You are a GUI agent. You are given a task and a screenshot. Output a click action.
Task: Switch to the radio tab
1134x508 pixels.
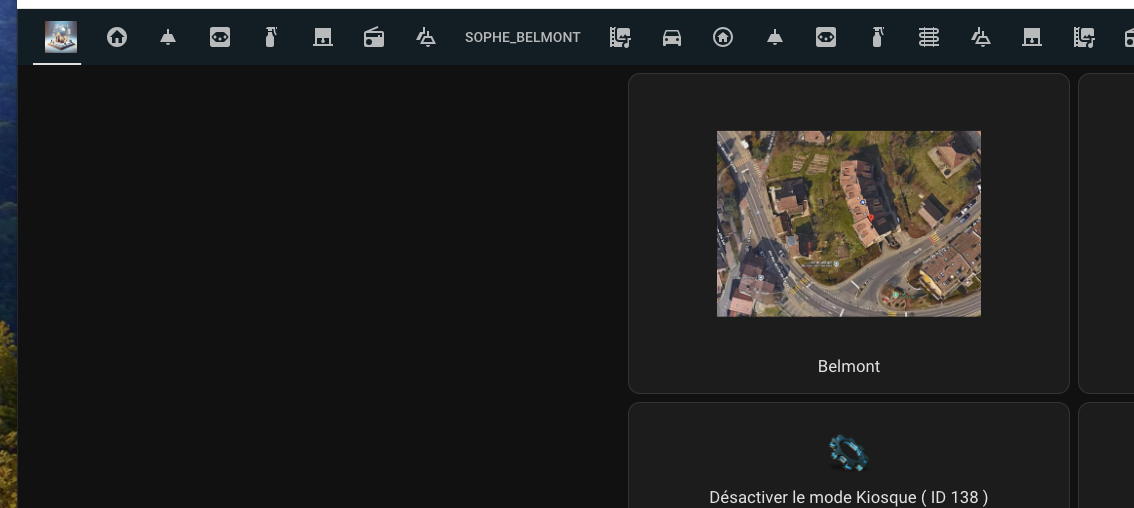point(374,37)
